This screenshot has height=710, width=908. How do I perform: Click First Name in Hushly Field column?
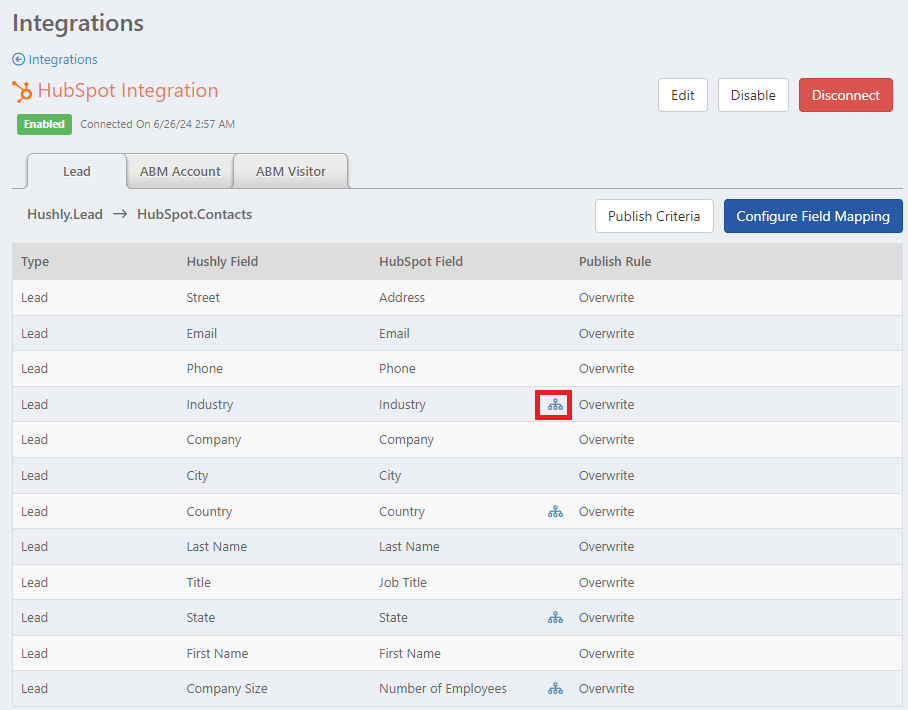(x=217, y=653)
